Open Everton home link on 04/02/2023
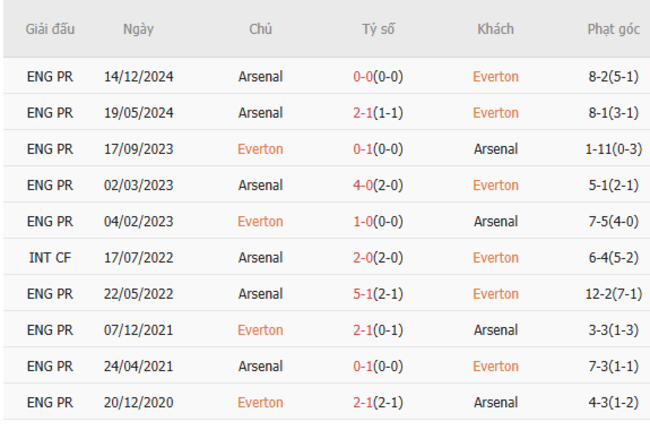650x430 pixels. (260, 221)
